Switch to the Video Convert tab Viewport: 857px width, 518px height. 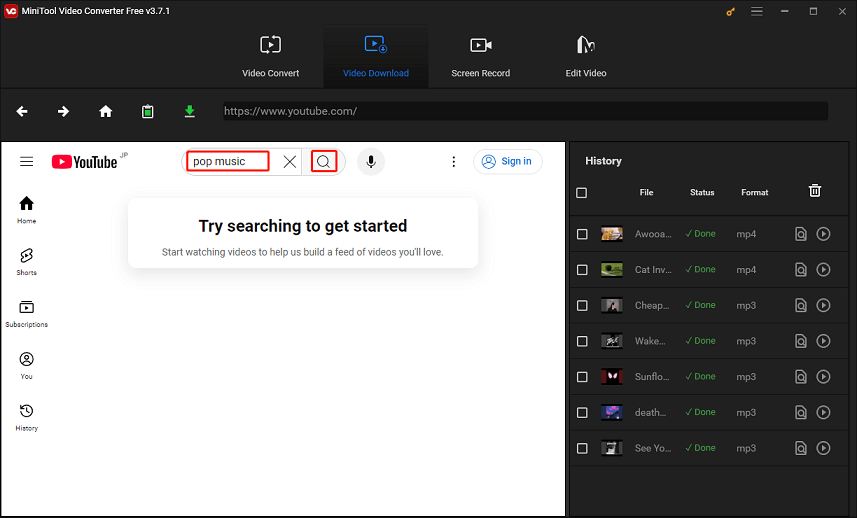(x=271, y=57)
